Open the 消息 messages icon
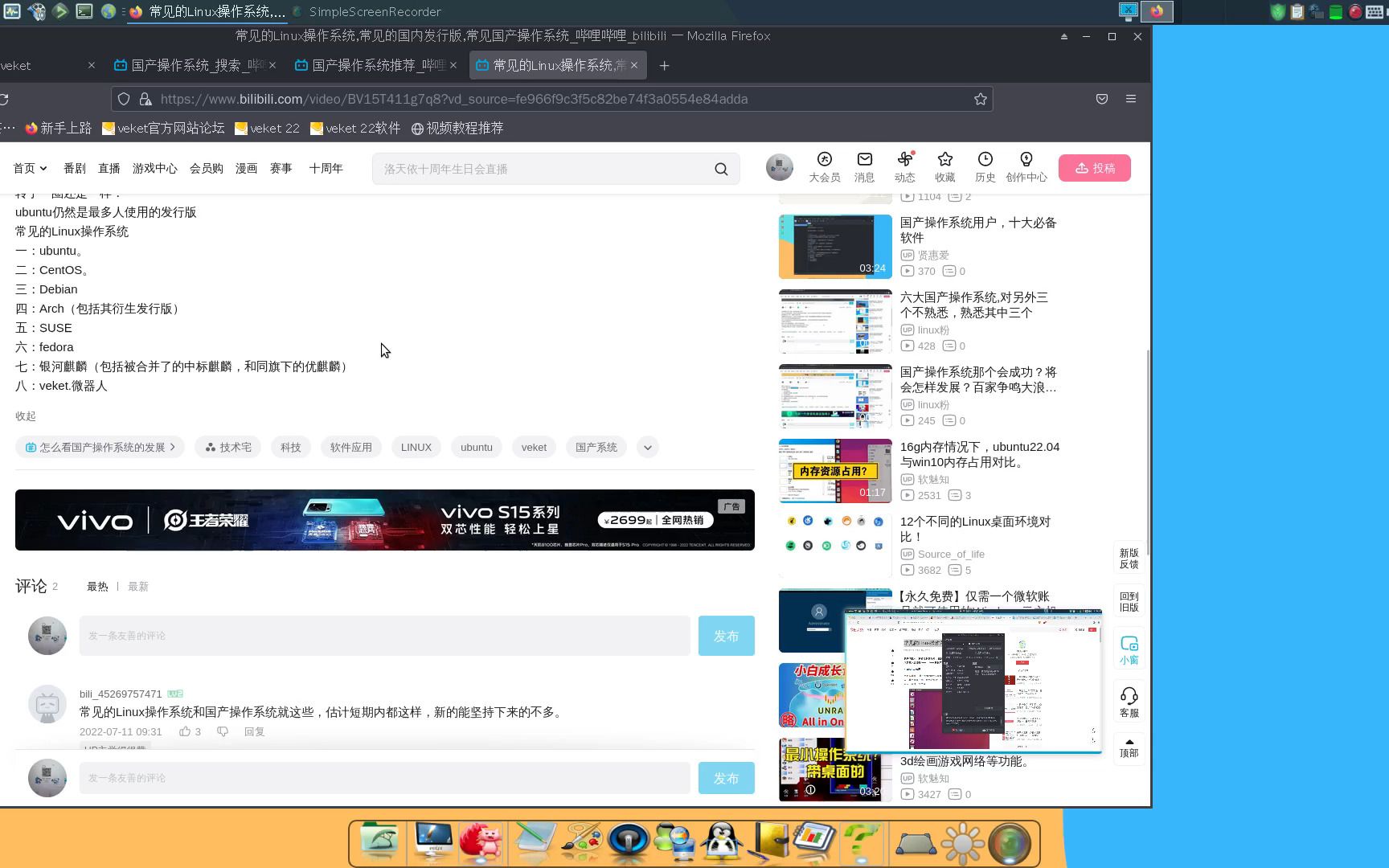The image size is (1389, 868). (864, 167)
